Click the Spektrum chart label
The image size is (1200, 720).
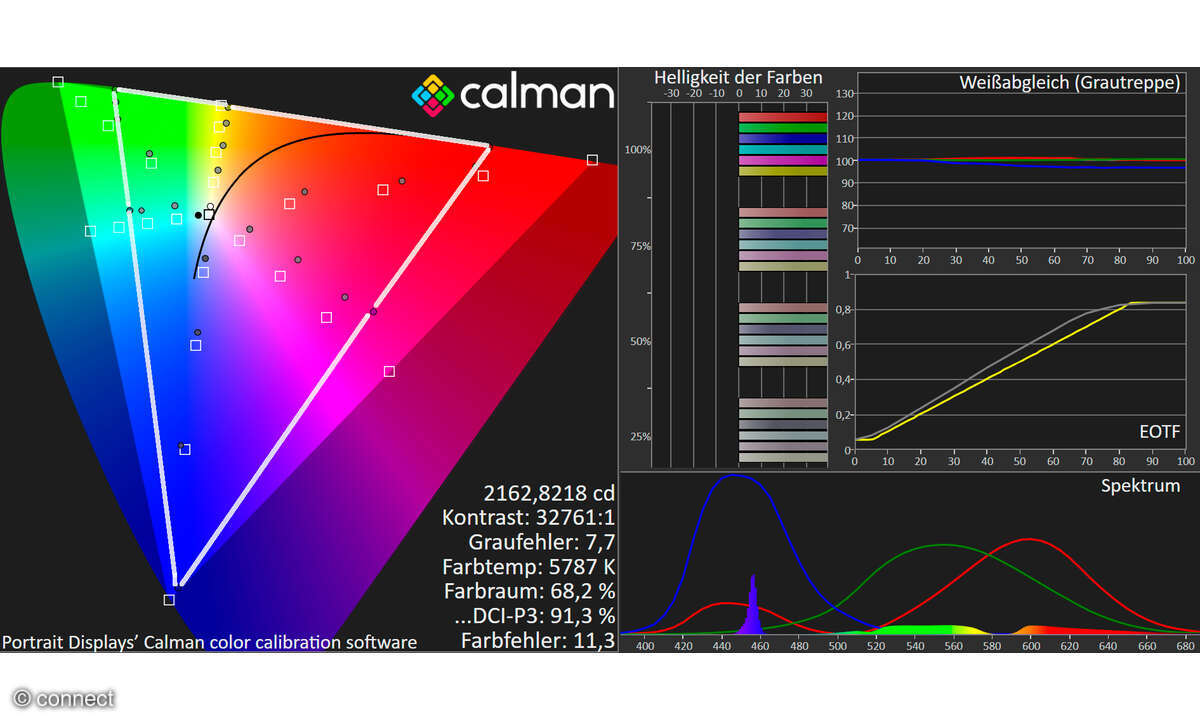[1140, 486]
